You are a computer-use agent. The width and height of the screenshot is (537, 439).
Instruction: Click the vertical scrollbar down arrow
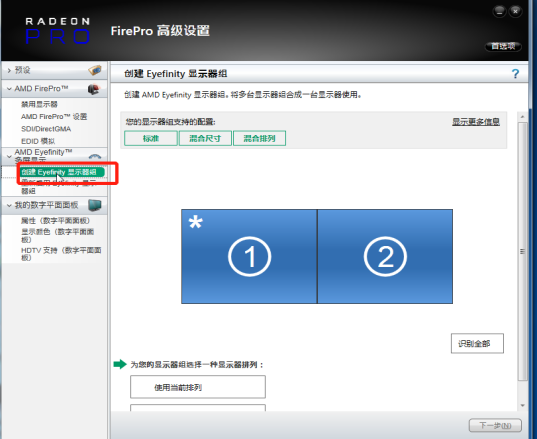coord(522,405)
